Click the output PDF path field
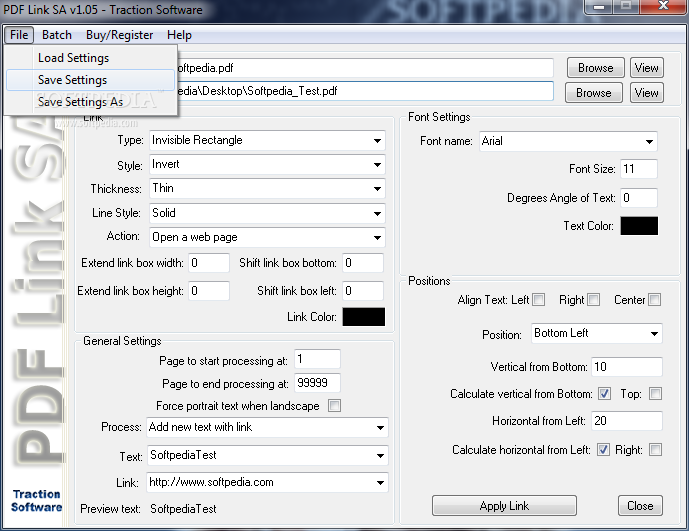The image size is (689, 531). (365, 91)
